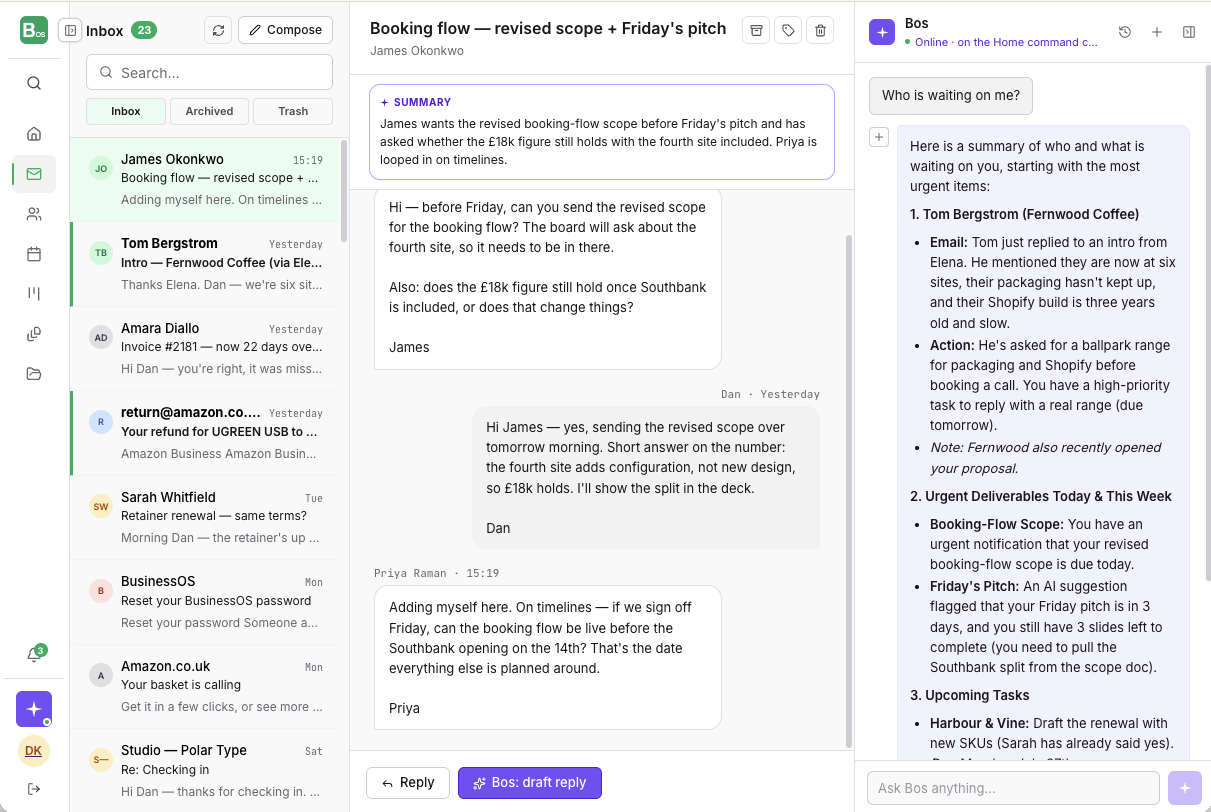
Task: Open the Files folder icon in sidebar
Action: (x=34, y=374)
